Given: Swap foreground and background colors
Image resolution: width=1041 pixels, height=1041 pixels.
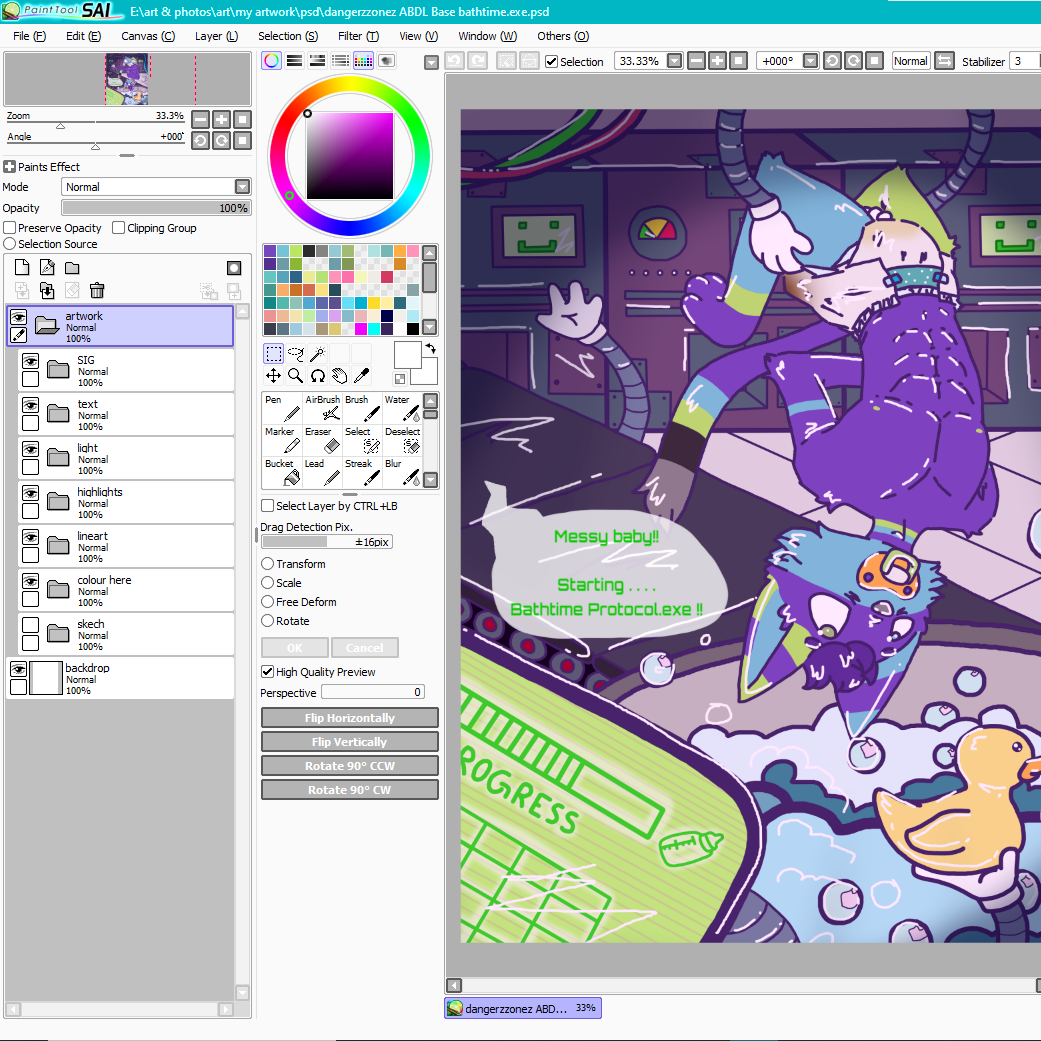Looking at the screenshot, I should pos(430,348).
